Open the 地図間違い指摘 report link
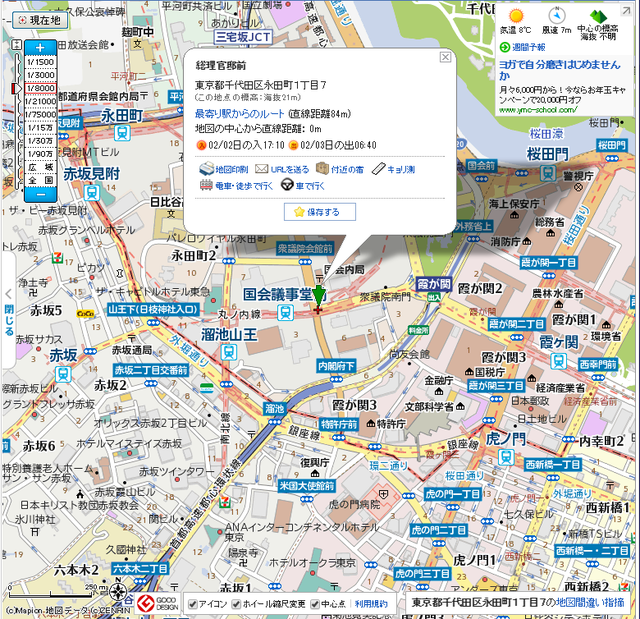The image size is (640, 619). coord(590,602)
